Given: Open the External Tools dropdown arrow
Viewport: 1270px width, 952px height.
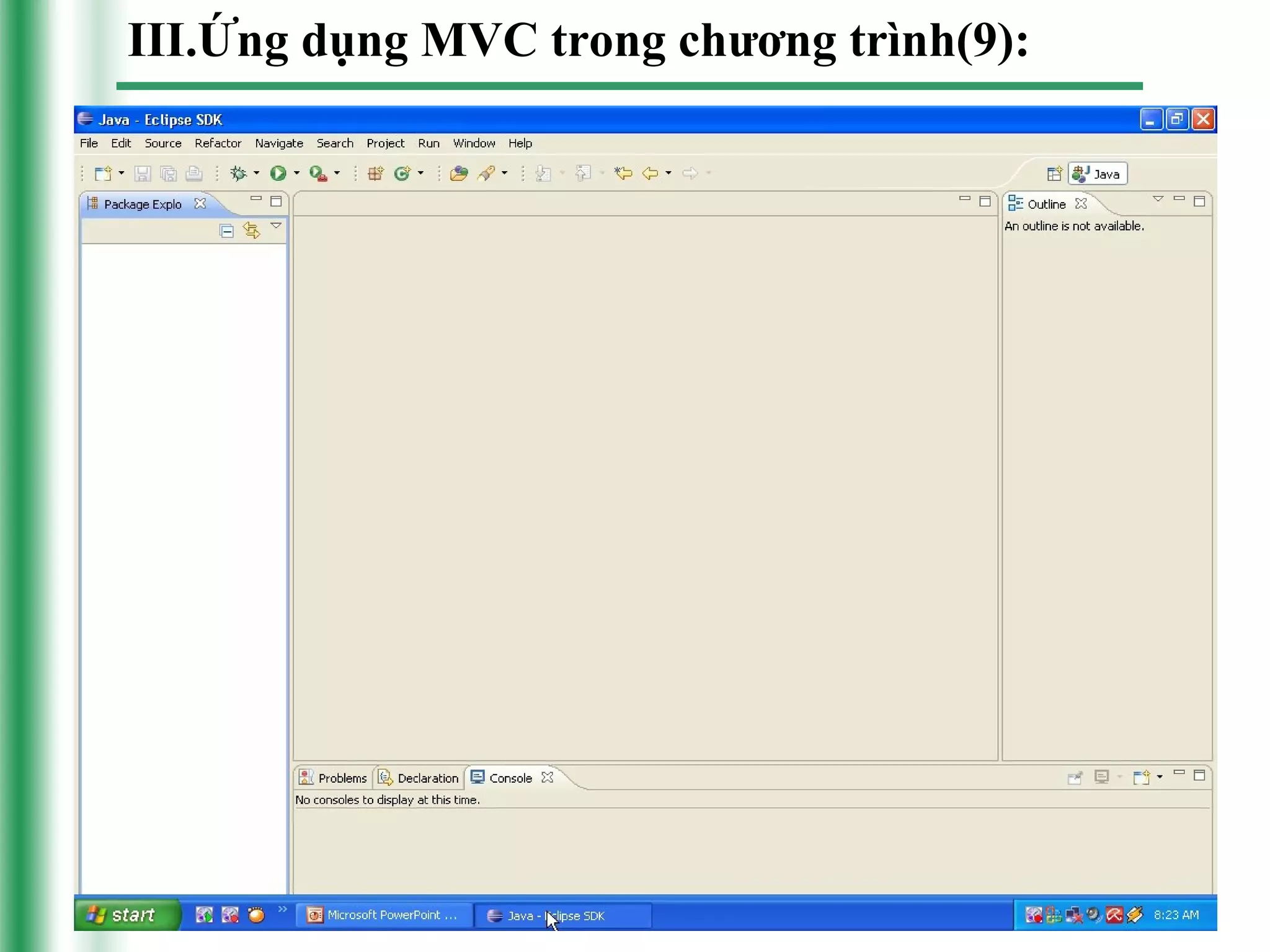Looking at the screenshot, I should click(337, 174).
